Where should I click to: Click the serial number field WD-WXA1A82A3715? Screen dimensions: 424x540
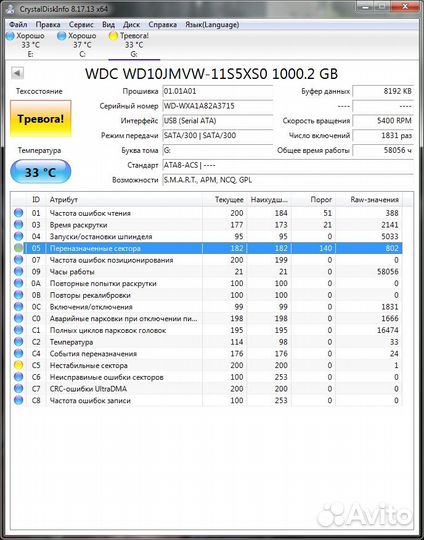click(x=217, y=106)
